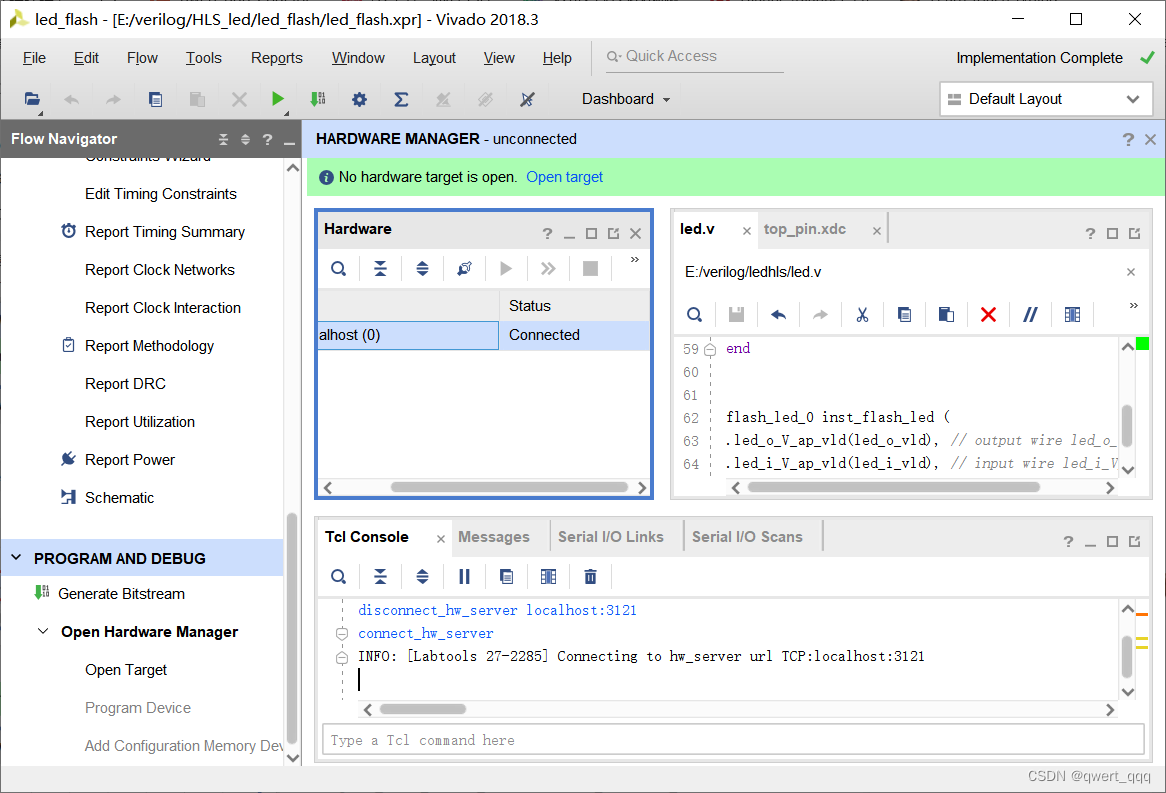Screen dimensions: 1166x793
Task: Collapse all in Hardware panel
Action: (x=380, y=269)
